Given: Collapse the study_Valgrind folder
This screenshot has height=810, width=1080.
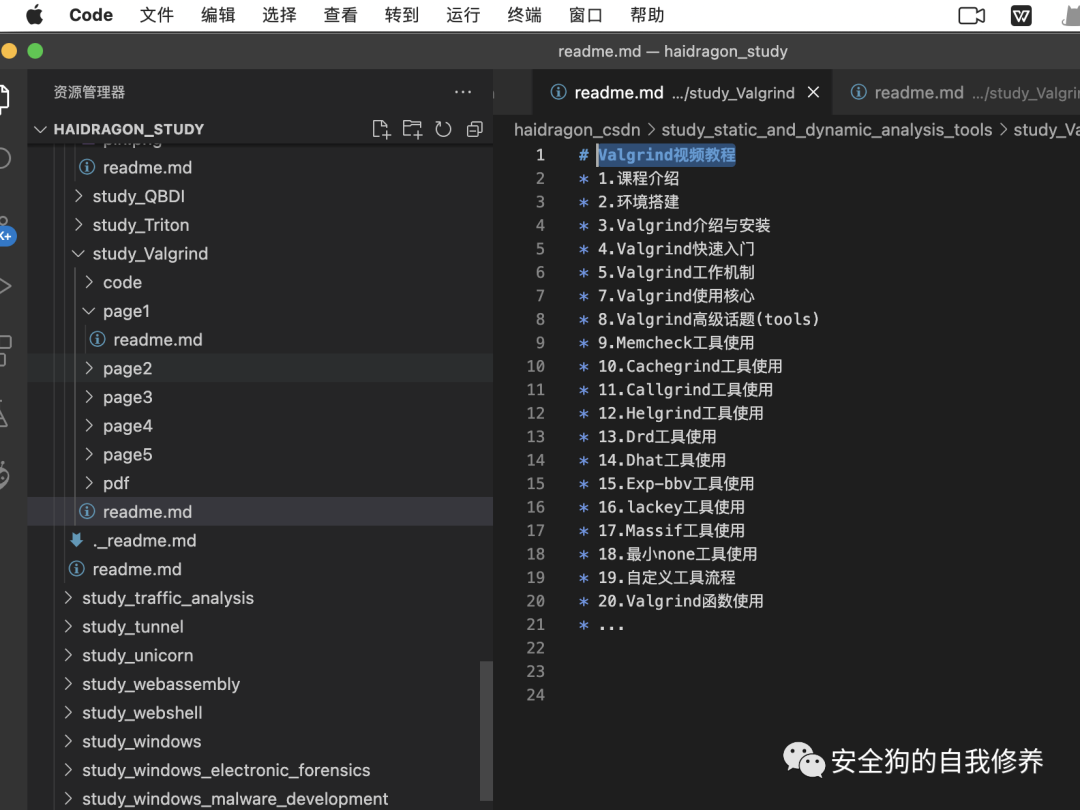Looking at the screenshot, I should point(79,253).
